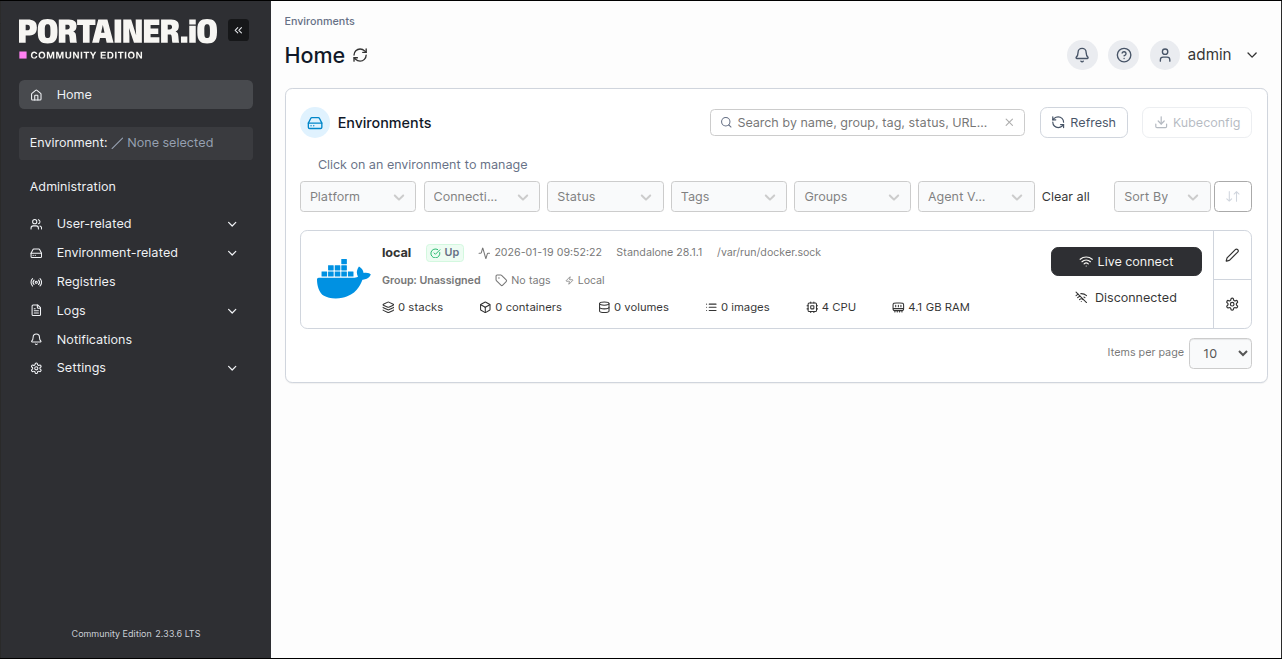The width and height of the screenshot is (1282, 659).
Task: Click the refresh icon beside Home title
Action: [360, 55]
